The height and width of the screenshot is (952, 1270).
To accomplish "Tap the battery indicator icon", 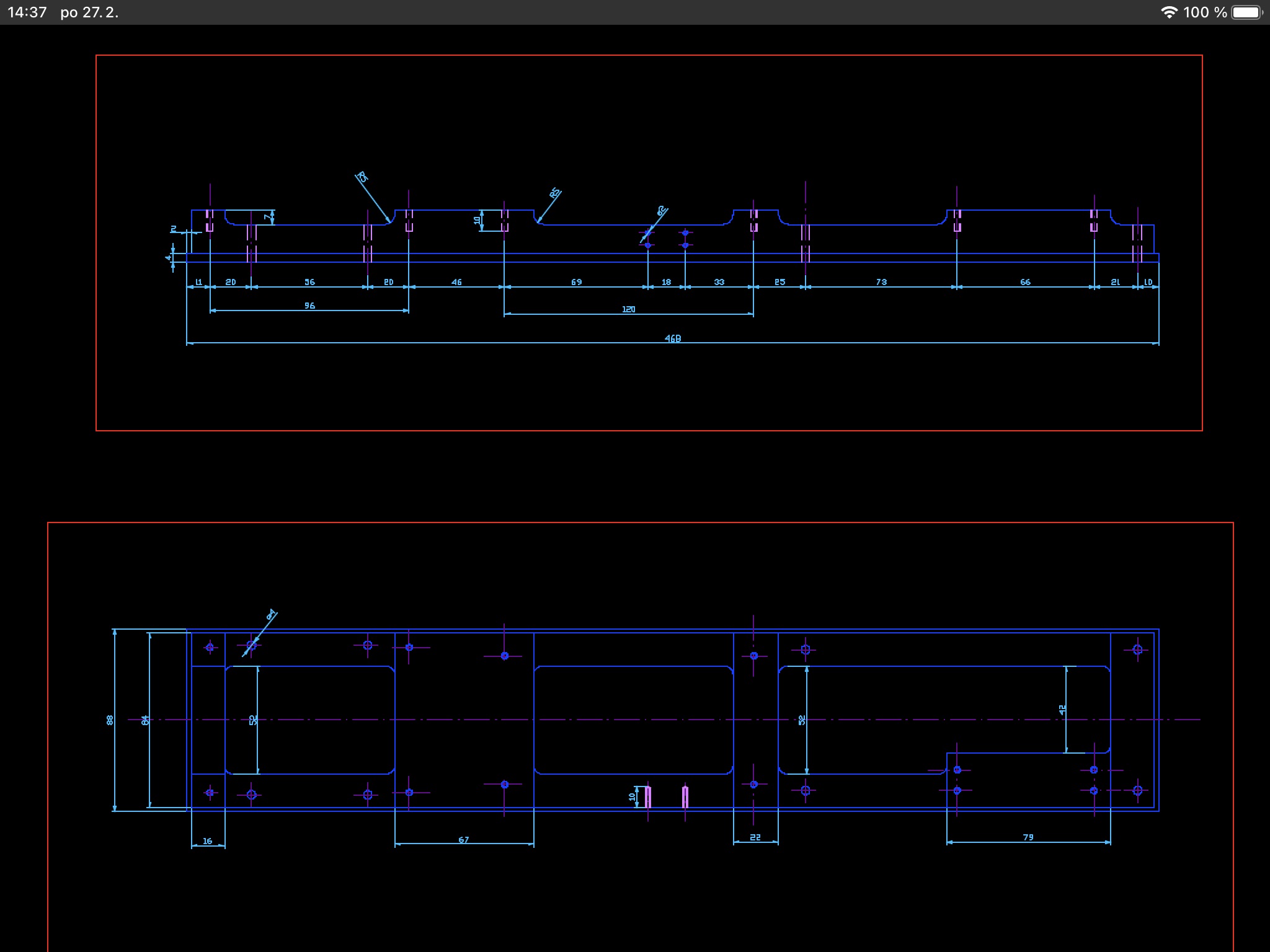I will pyautogui.click(x=1246, y=12).
